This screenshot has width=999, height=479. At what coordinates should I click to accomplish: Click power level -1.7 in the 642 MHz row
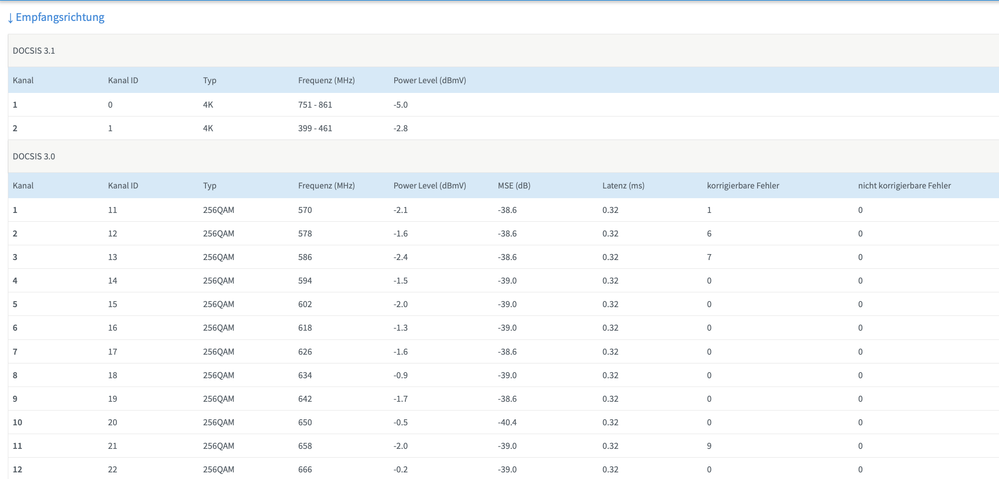(x=401, y=399)
